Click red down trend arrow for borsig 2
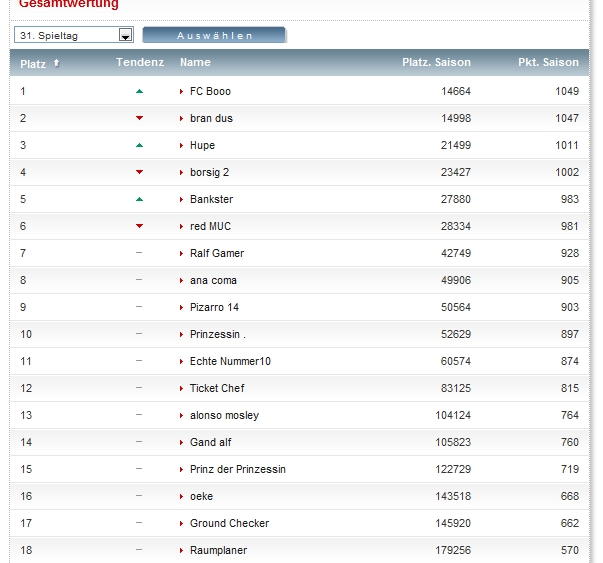Screen dimensions: 603x563 point(139,172)
